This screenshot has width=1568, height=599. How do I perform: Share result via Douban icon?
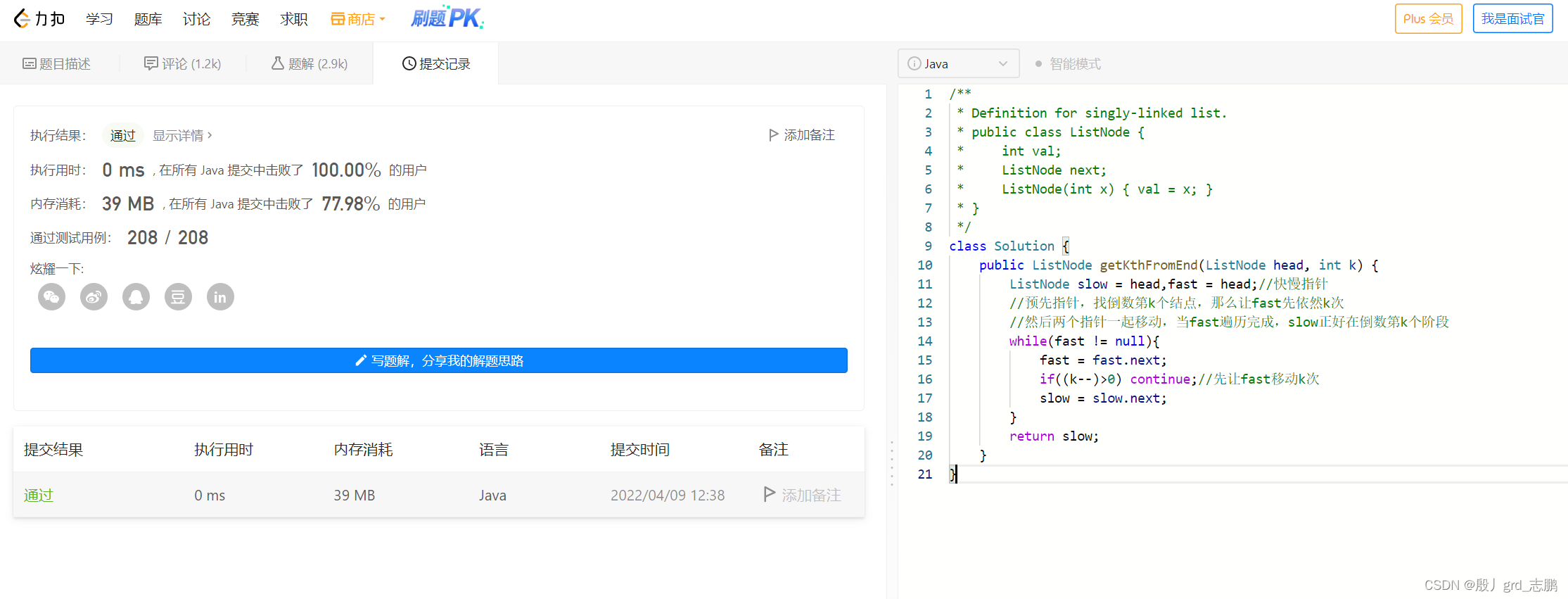click(178, 297)
